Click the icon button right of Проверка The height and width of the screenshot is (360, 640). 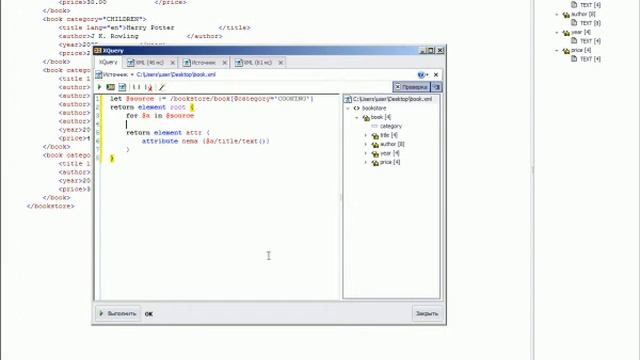tap(436, 87)
